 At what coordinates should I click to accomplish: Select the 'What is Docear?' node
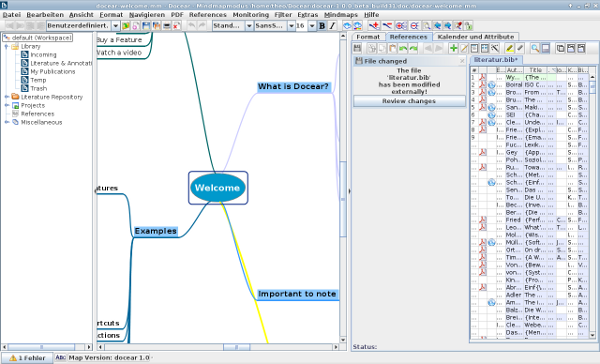(293, 87)
